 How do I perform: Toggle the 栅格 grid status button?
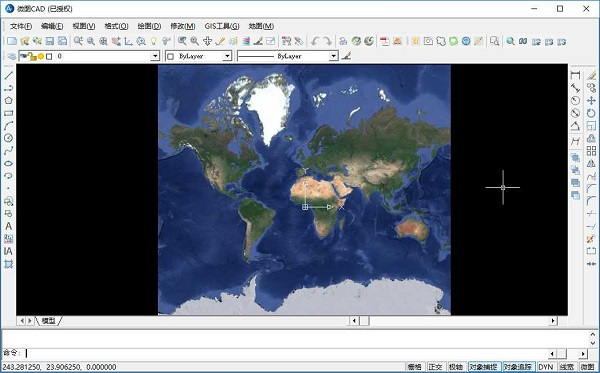[x=415, y=367]
